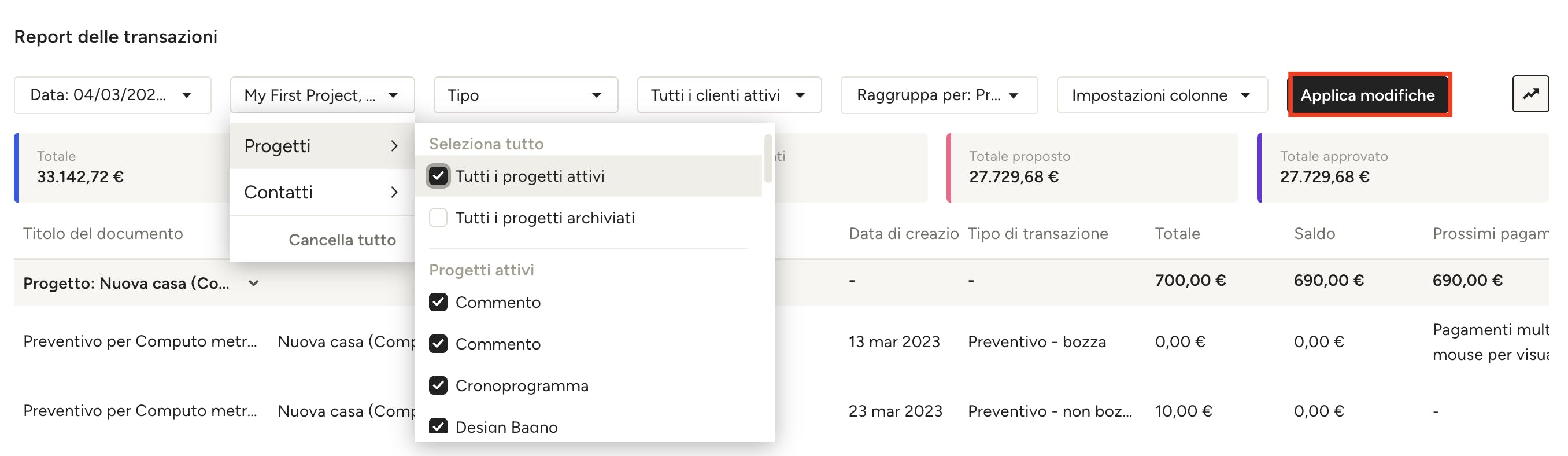Click Data di creazione column header

point(903,233)
